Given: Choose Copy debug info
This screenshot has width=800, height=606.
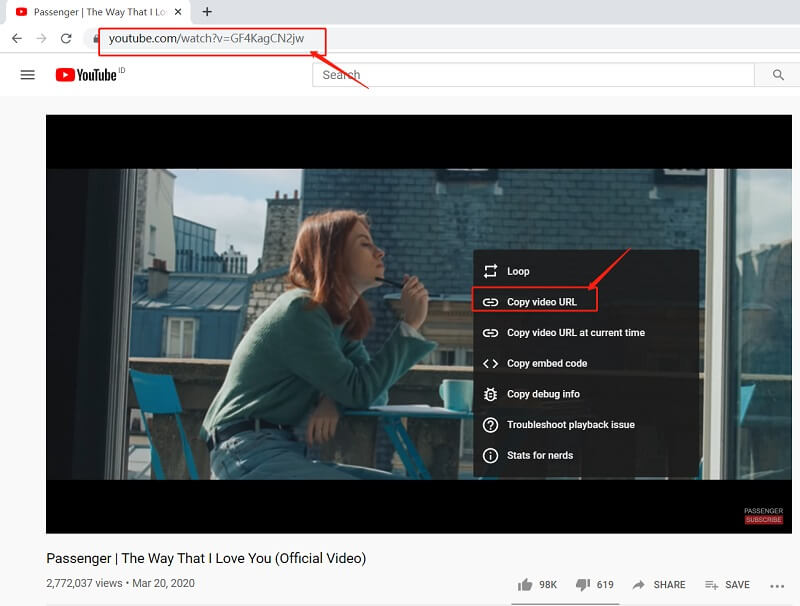Looking at the screenshot, I should [x=586, y=394].
